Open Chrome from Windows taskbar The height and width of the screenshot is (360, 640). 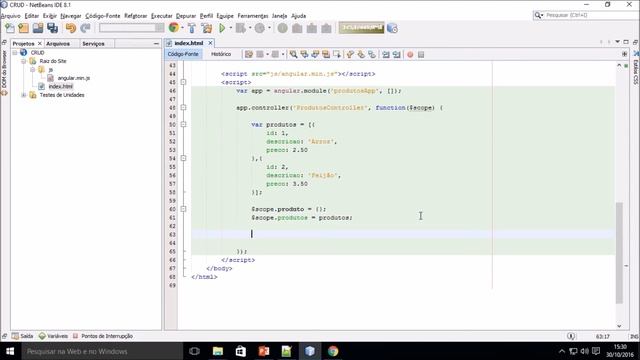pyautogui.click(x=333, y=351)
